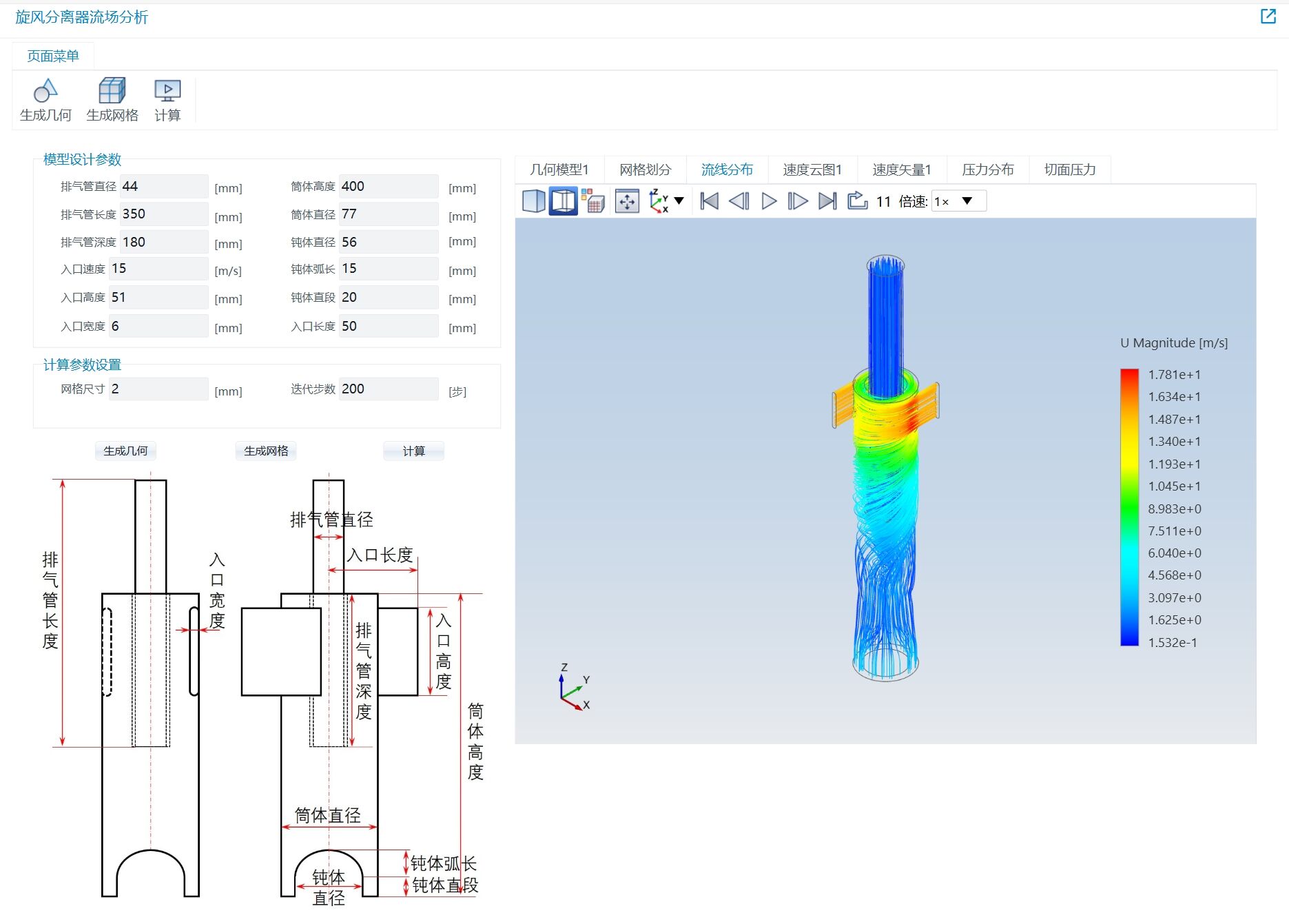Click the 网格尺寸 input field
The height and width of the screenshot is (924, 1289).
point(158,389)
